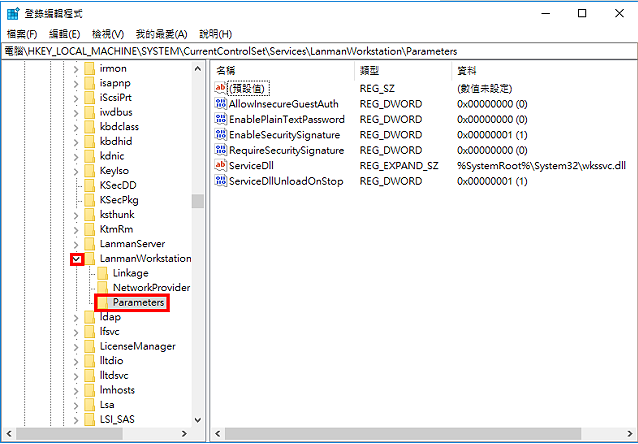The height and width of the screenshot is (444, 638).
Task: Click the values pane's scroll-right arrow
Action: (628, 434)
